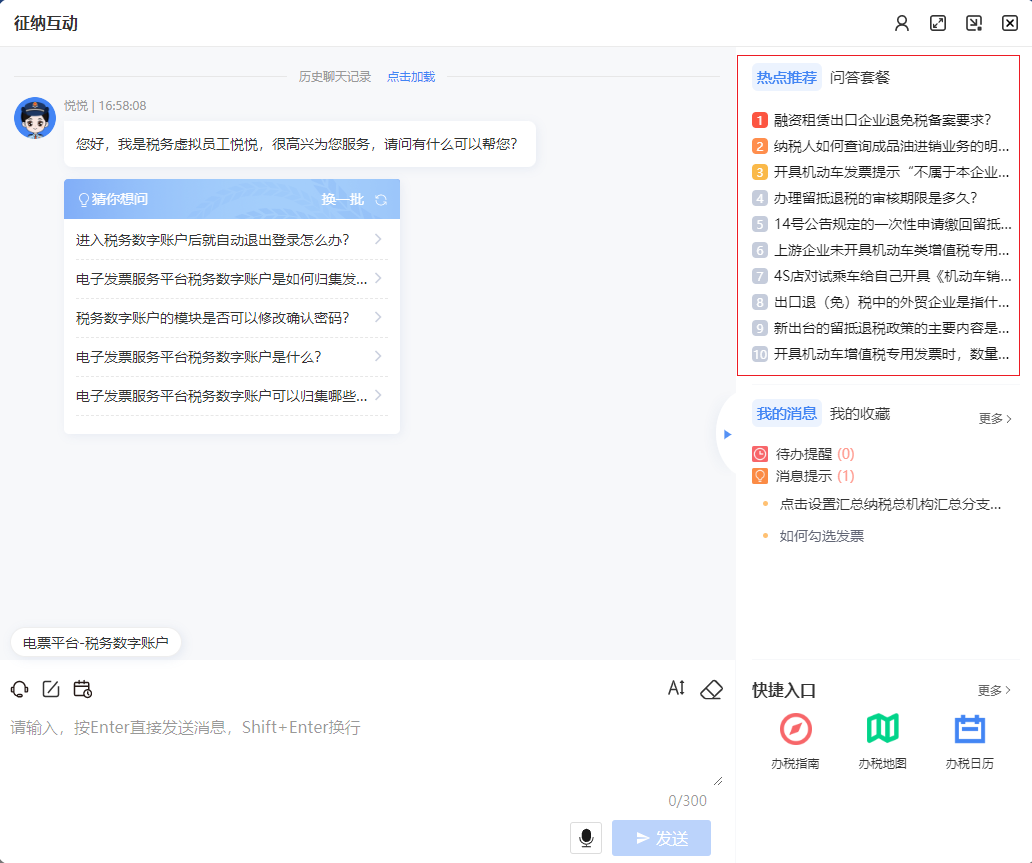
Task: Click the headset human-service icon
Action: click(x=20, y=689)
